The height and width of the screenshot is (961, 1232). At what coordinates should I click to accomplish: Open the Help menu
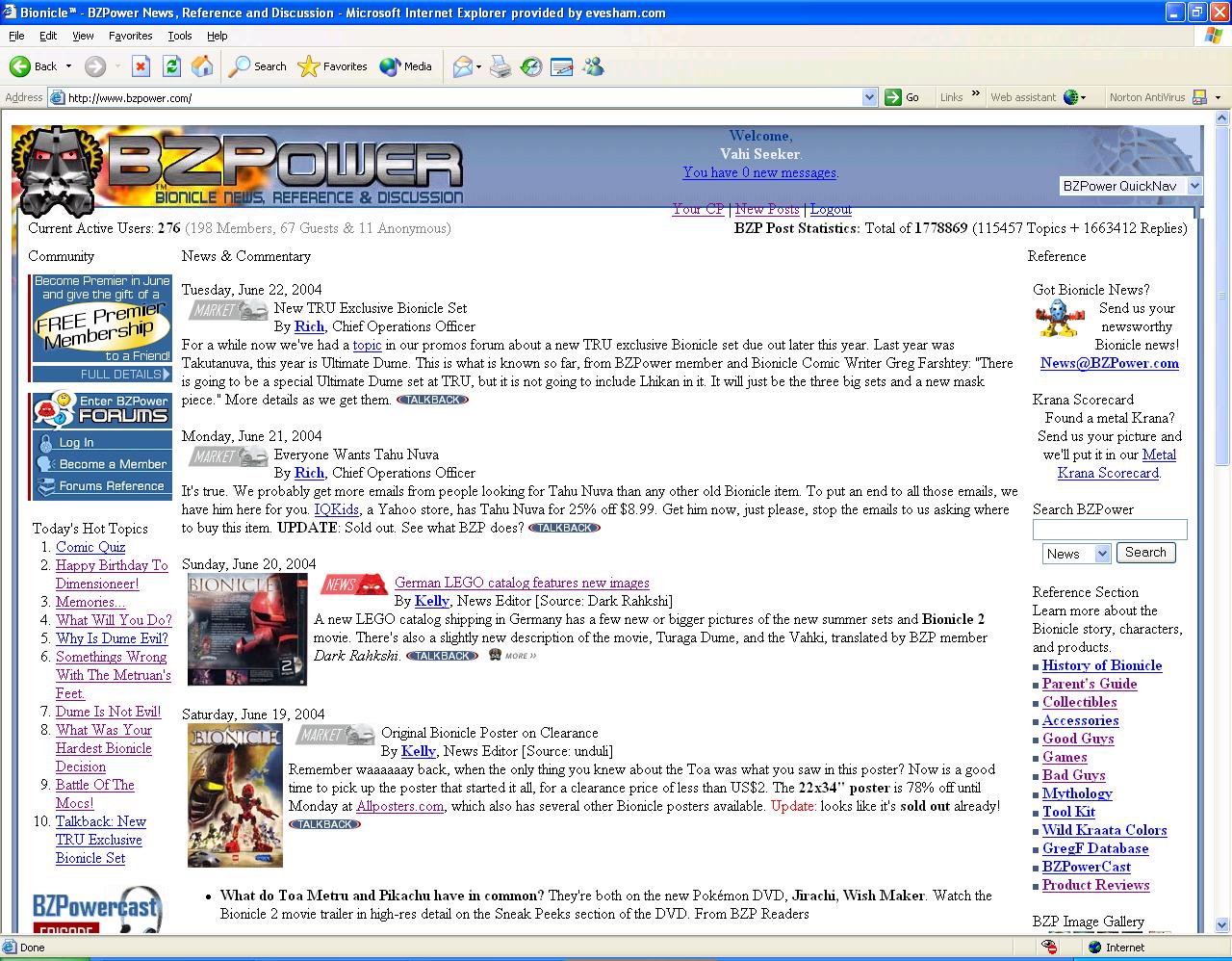pyautogui.click(x=217, y=36)
